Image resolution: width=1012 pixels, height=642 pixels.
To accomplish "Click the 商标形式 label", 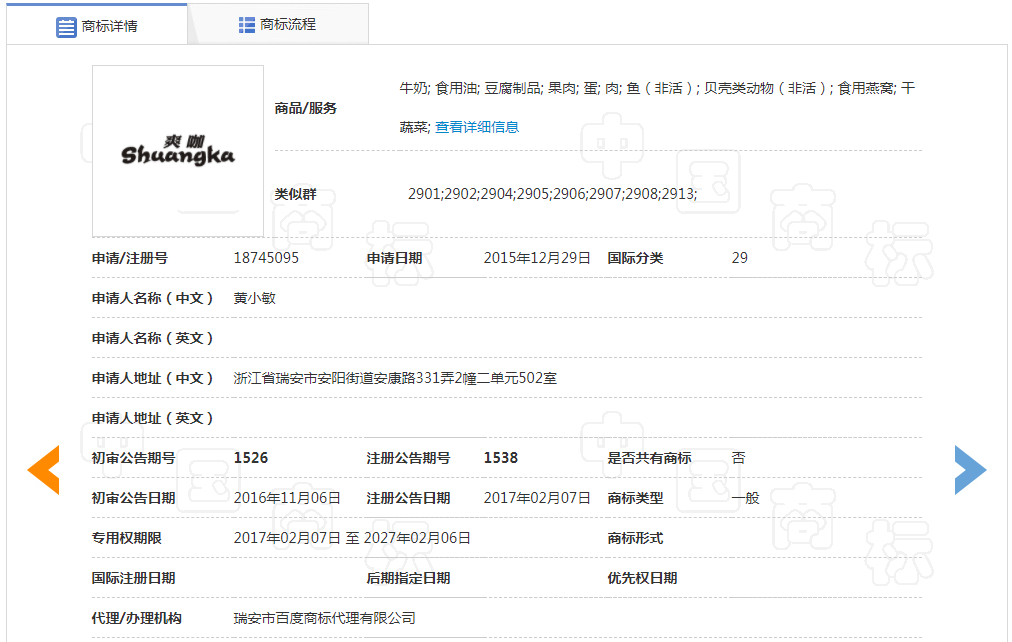I will point(635,538).
